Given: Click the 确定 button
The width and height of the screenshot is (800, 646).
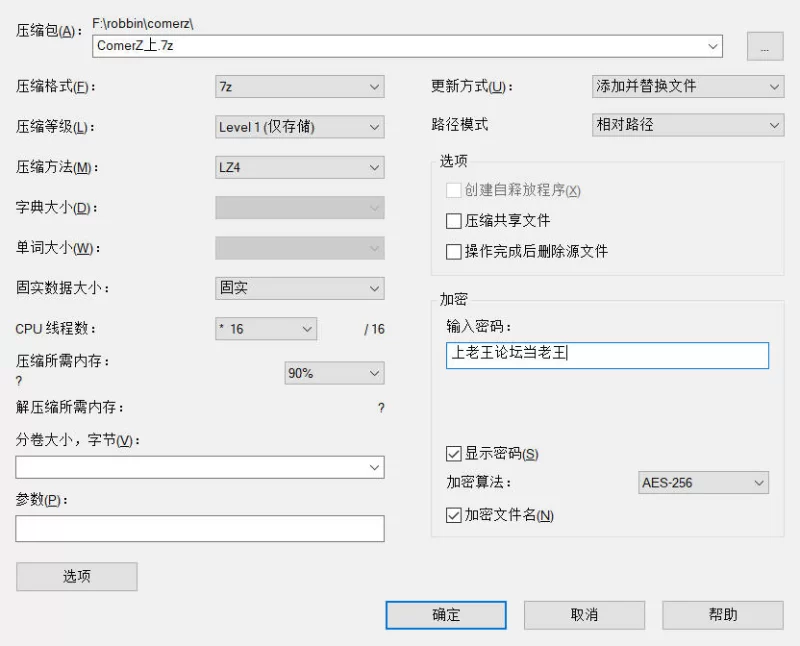Looking at the screenshot, I should pyautogui.click(x=446, y=615).
